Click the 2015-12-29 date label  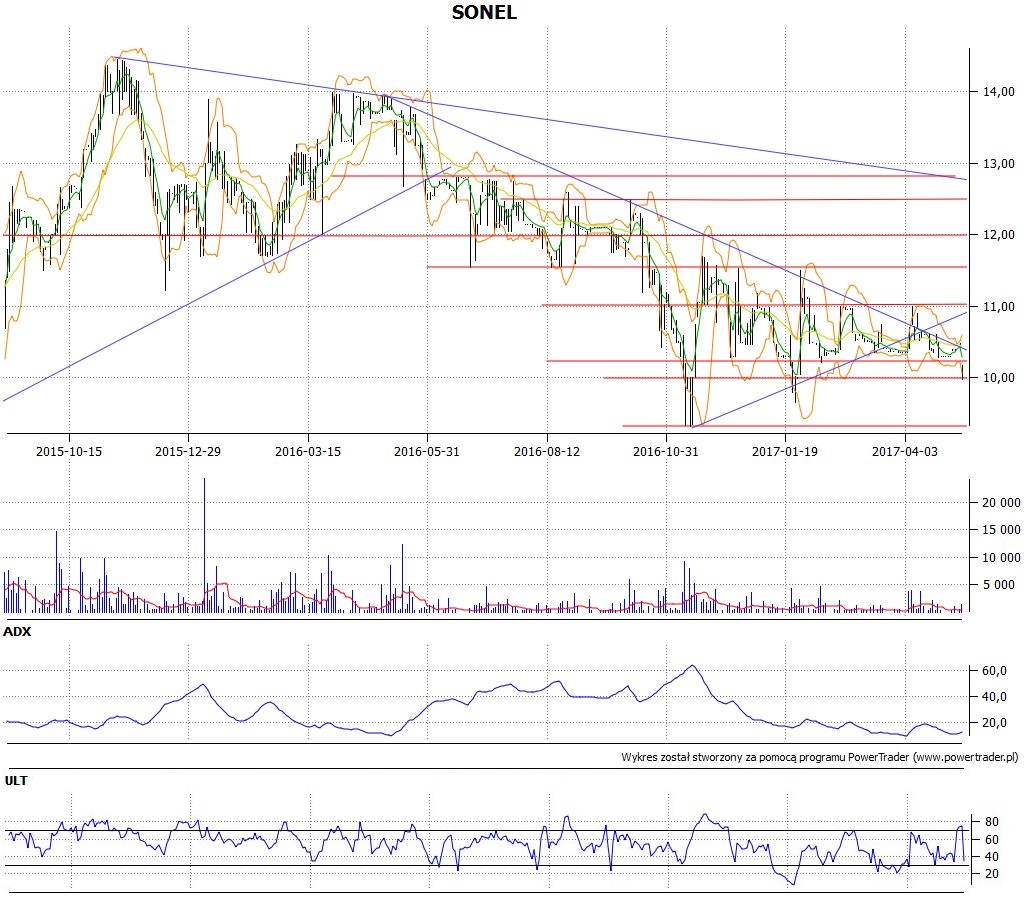[188, 451]
